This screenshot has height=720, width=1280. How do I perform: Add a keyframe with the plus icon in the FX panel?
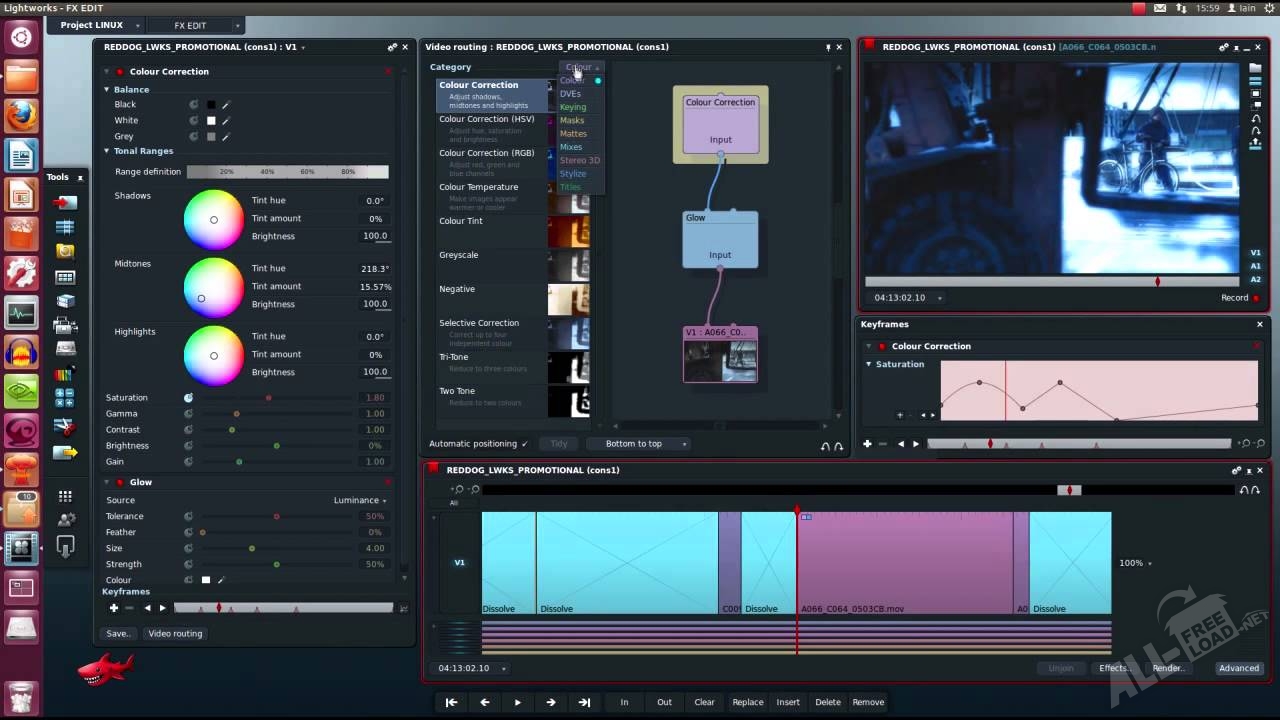pos(114,608)
